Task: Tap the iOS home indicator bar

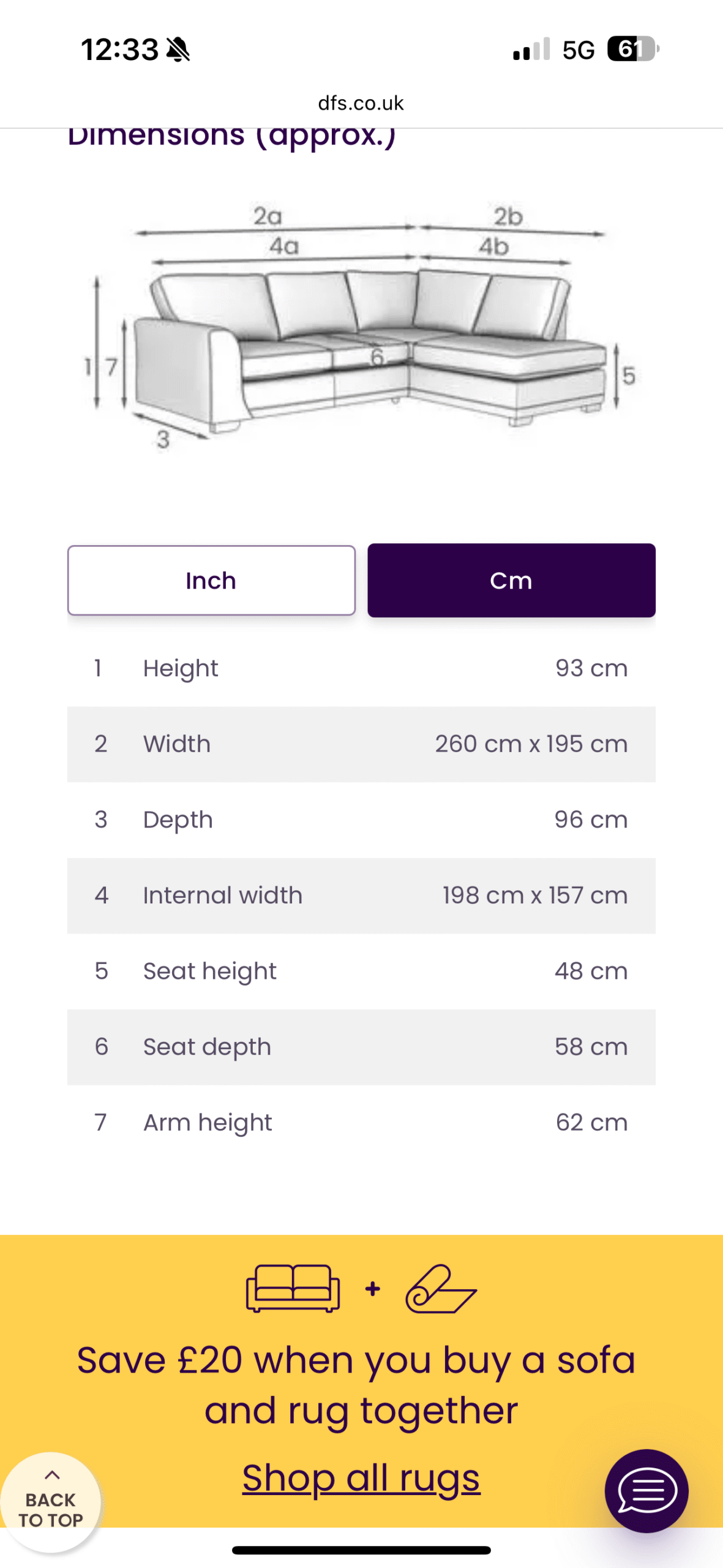Action: pos(361,1550)
